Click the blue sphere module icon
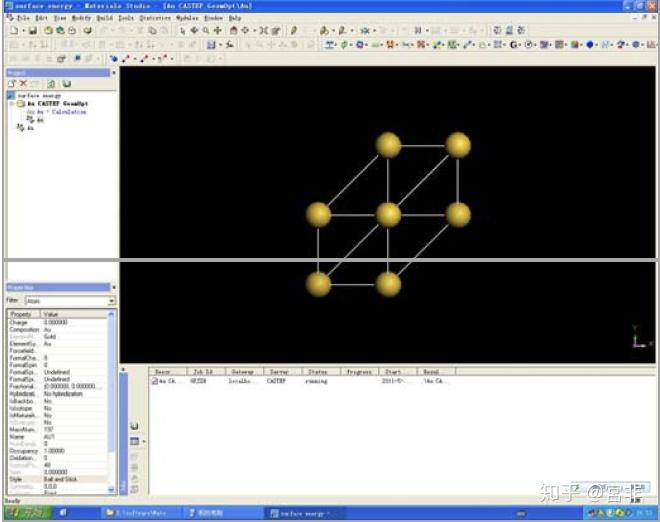 [x=590, y=44]
